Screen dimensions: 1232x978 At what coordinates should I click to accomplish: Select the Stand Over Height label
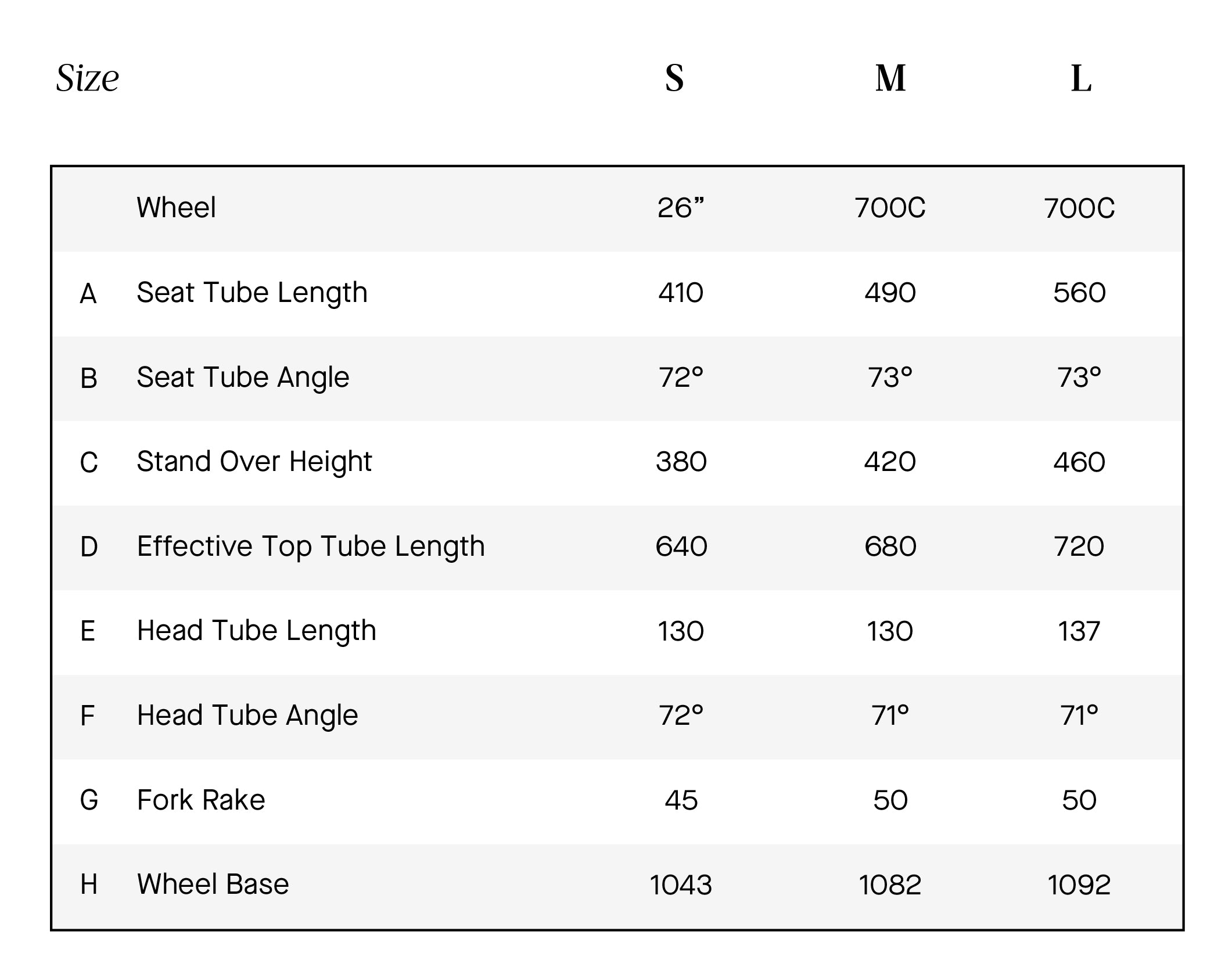point(254,462)
